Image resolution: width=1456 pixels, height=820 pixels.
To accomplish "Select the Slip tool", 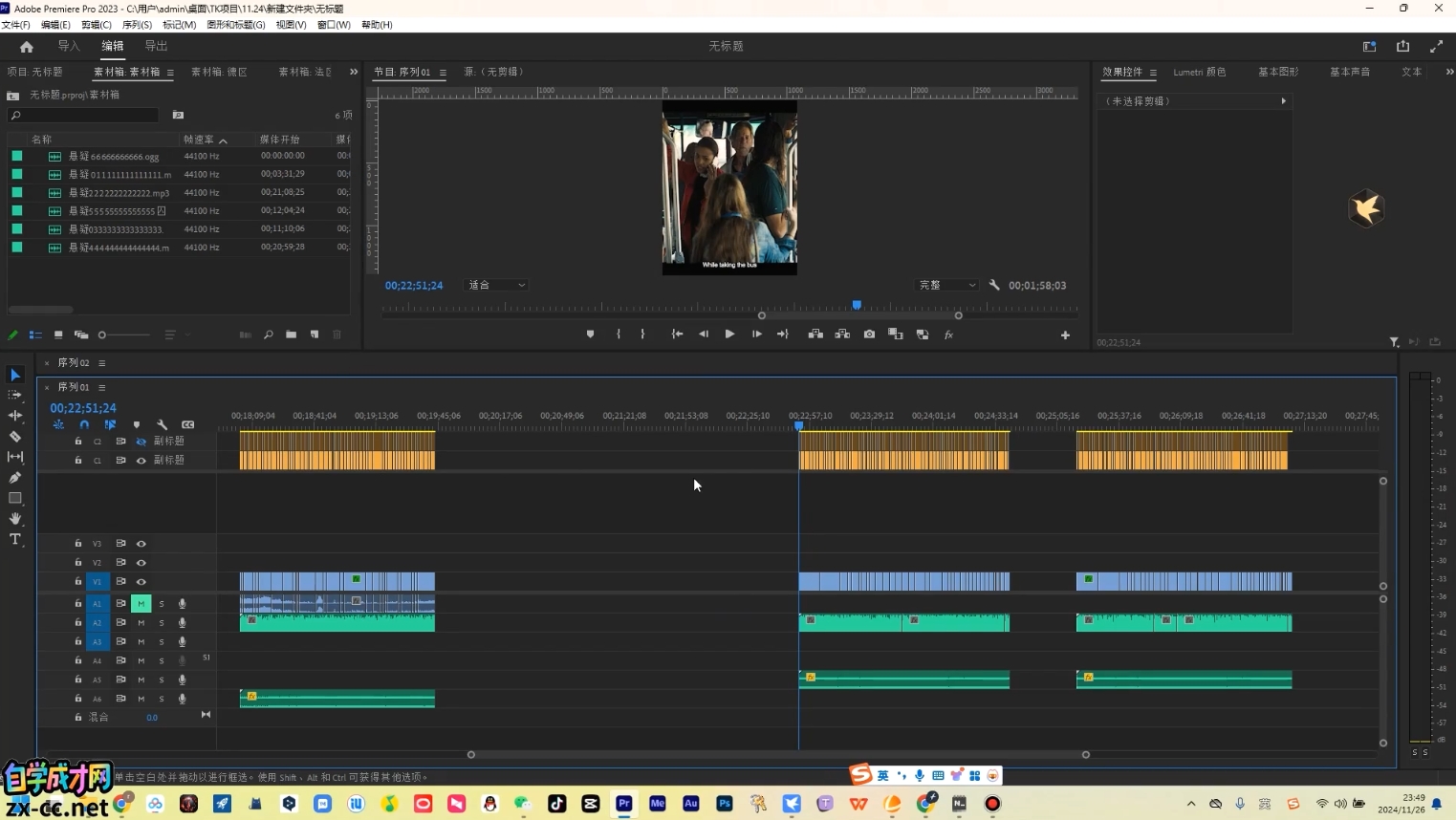I will 15,457.
